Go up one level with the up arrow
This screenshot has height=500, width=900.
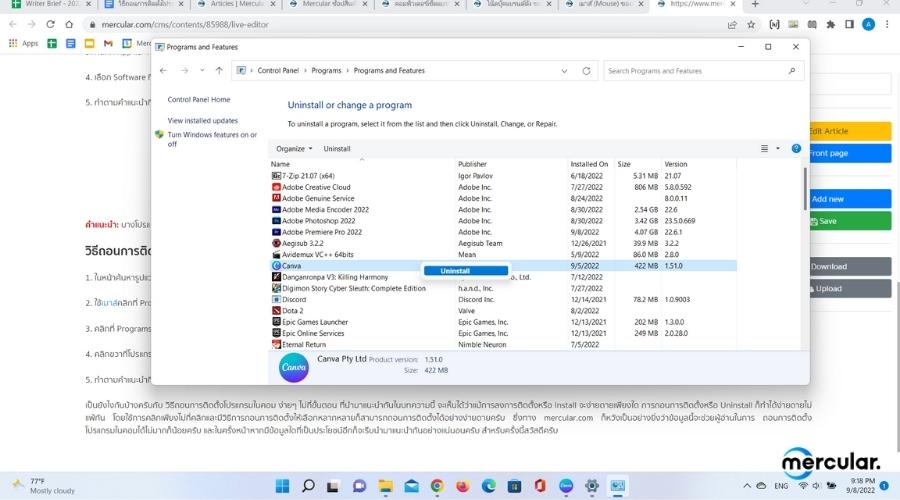point(219,71)
